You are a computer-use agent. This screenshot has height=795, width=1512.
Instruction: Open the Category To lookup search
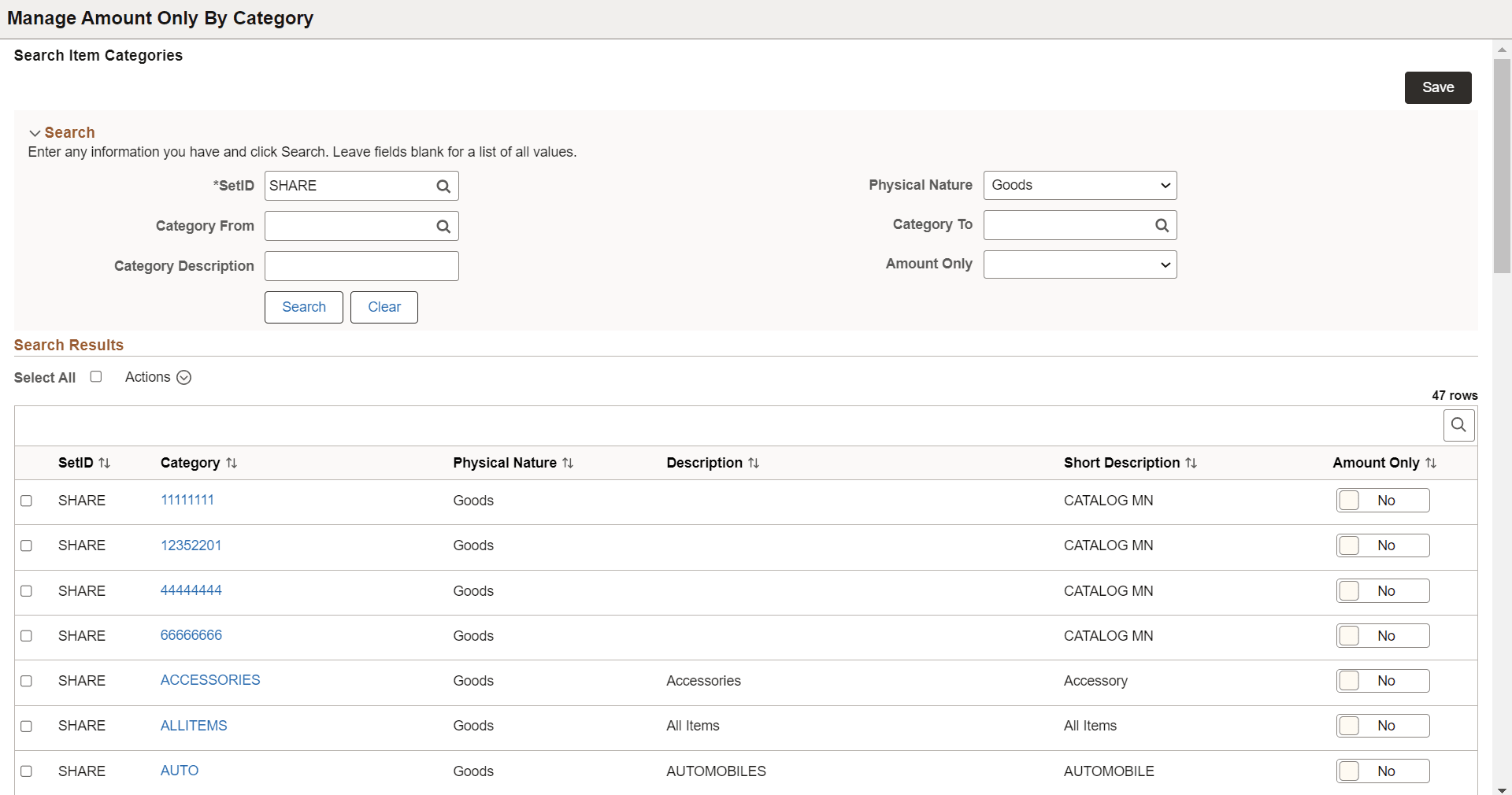pyautogui.click(x=1162, y=225)
